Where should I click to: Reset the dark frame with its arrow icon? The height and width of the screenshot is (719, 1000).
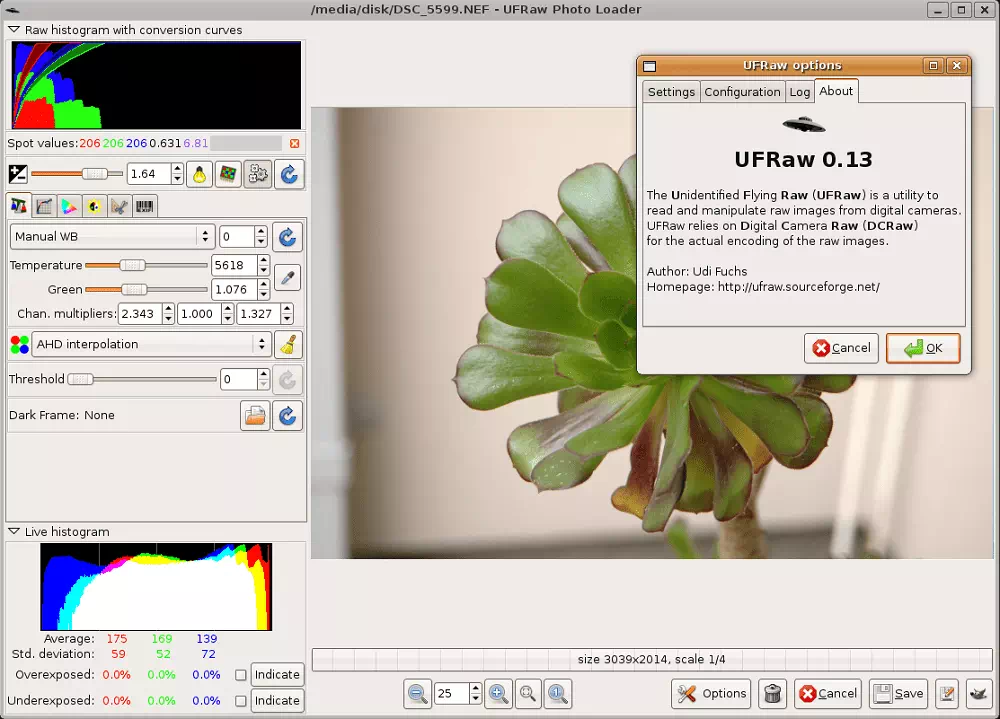(x=288, y=416)
